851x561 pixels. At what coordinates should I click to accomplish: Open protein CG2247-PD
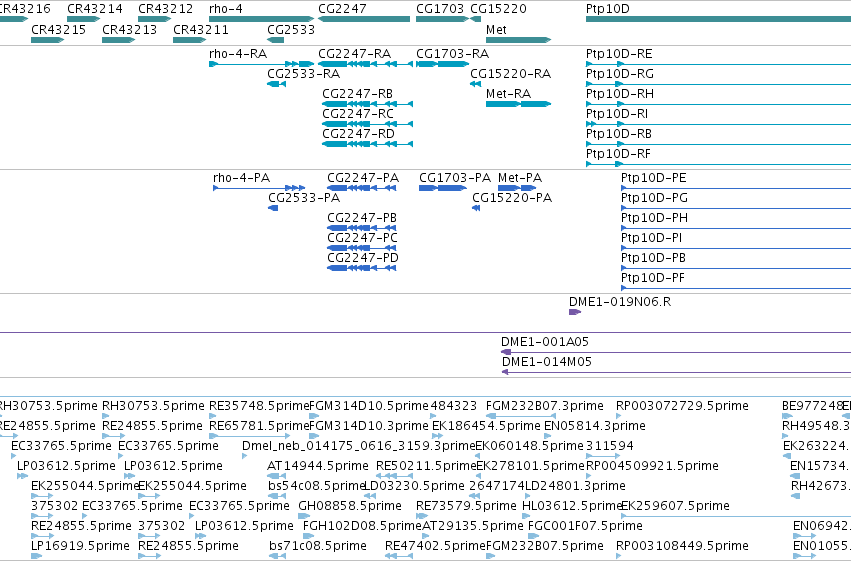point(363,258)
